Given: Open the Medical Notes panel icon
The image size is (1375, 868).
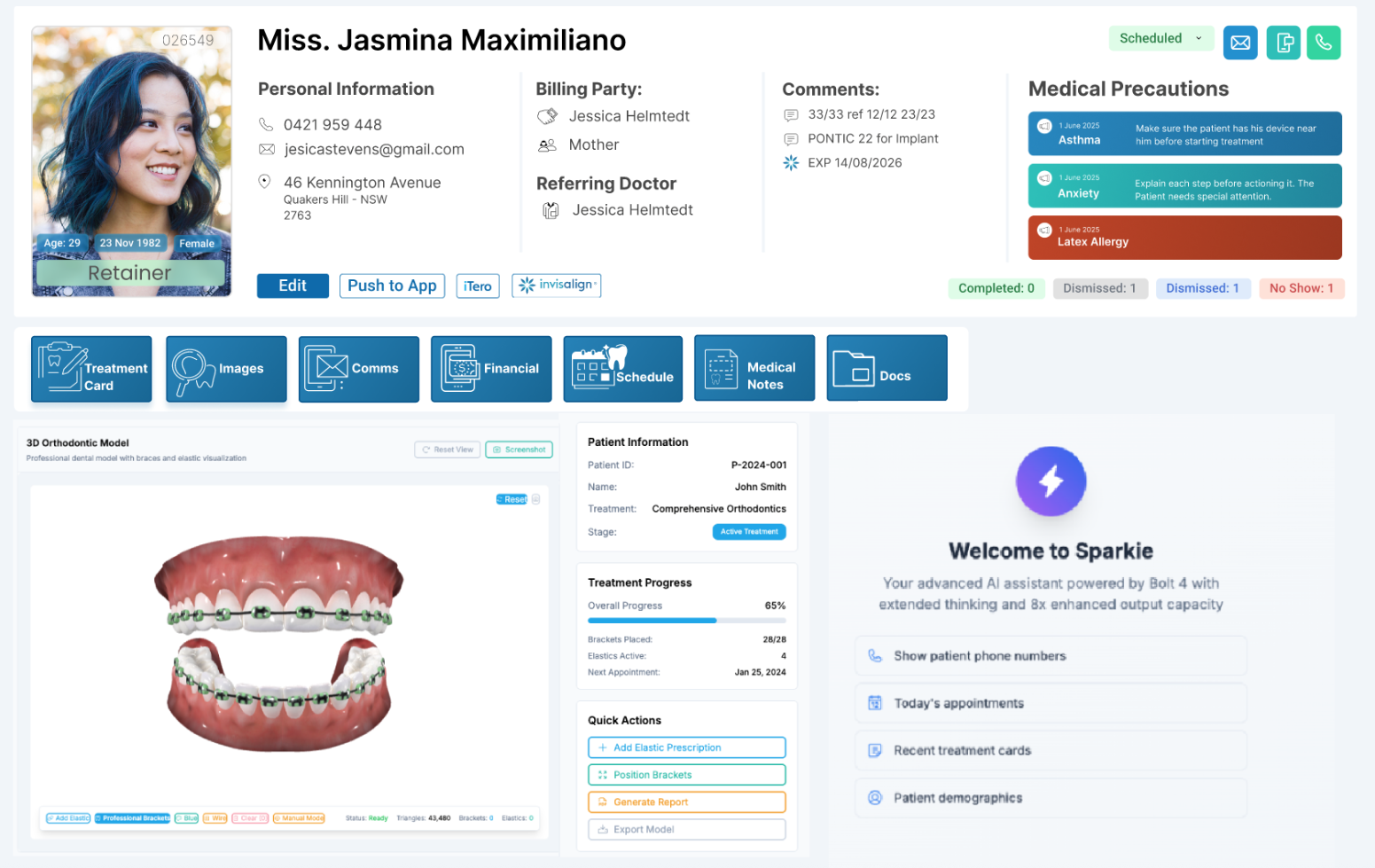Looking at the screenshot, I should coord(754,368).
